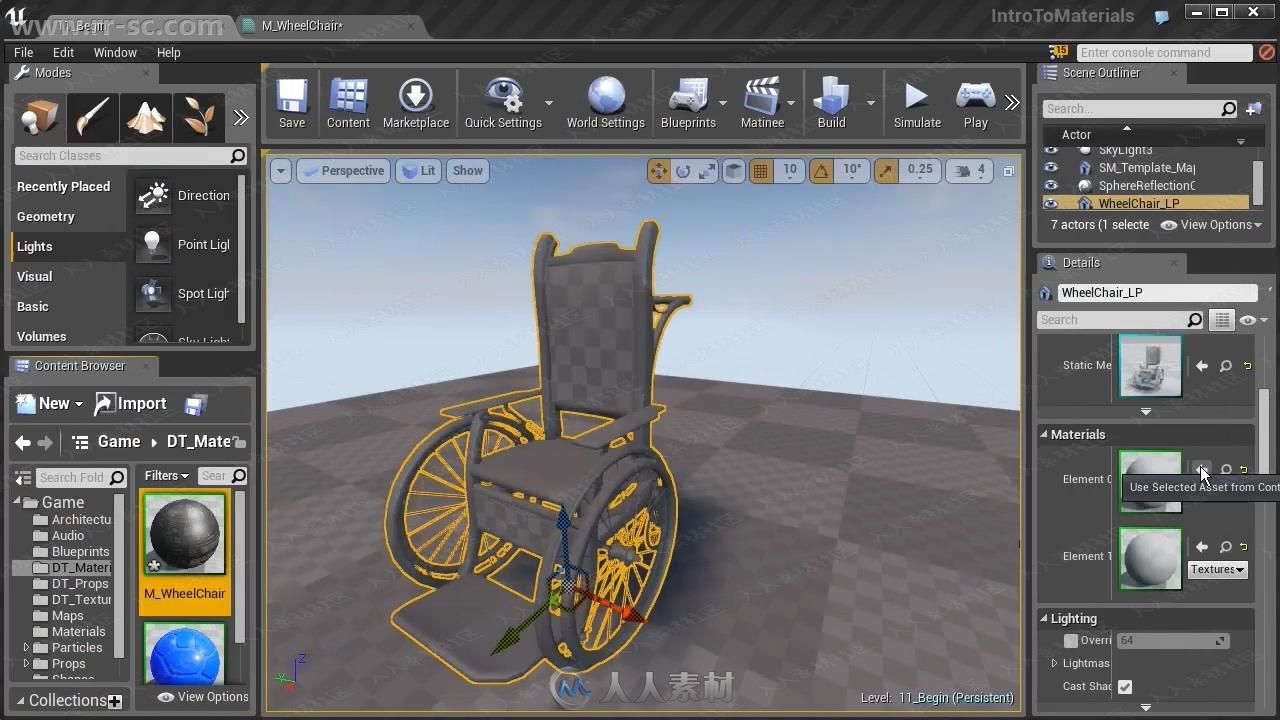Image resolution: width=1280 pixels, height=720 pixels.
Task: Toggle visibility of SphereReflectionCapture actor
Action: (1051, 185)
